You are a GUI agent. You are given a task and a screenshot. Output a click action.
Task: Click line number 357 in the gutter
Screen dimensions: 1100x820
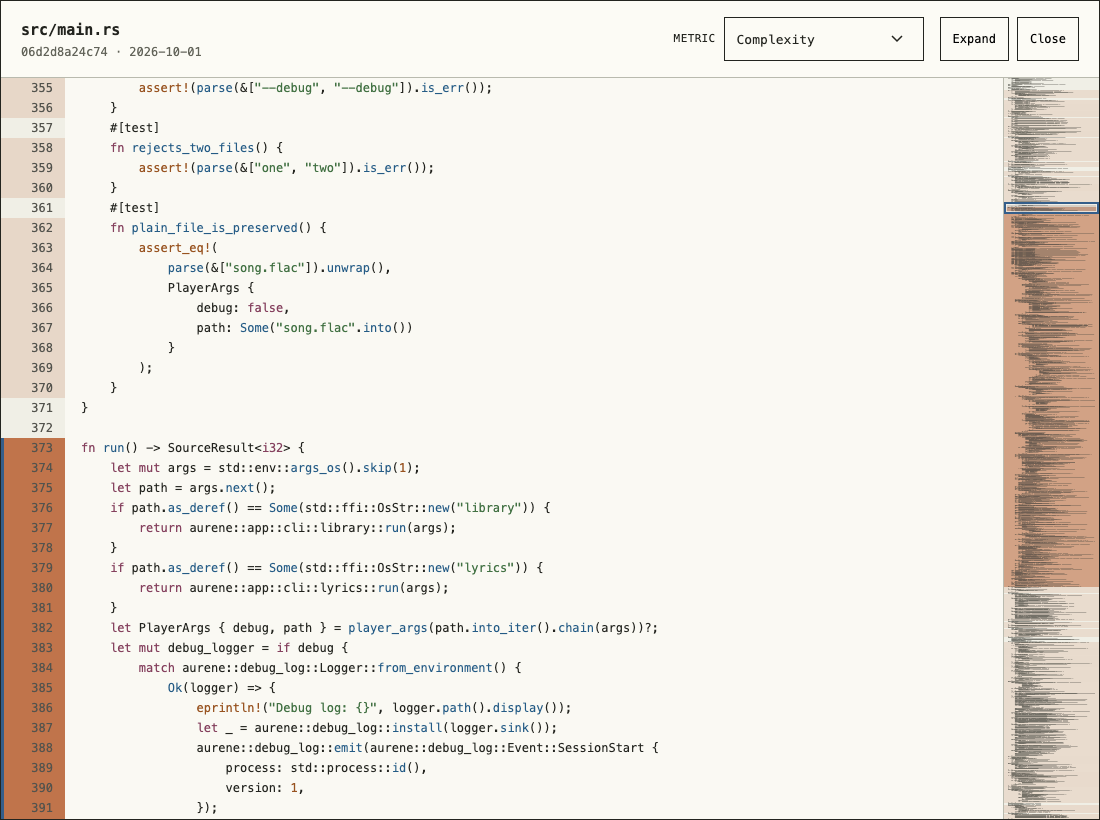(x=41, y=128)
